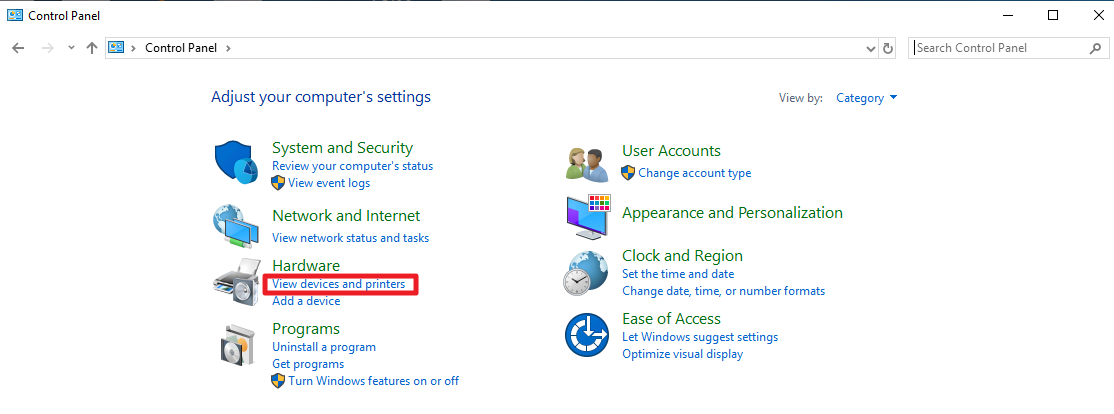Open the System and Security shield icon
The width and height of the screenshot is (1114, 414).
[x=237, y=162]
